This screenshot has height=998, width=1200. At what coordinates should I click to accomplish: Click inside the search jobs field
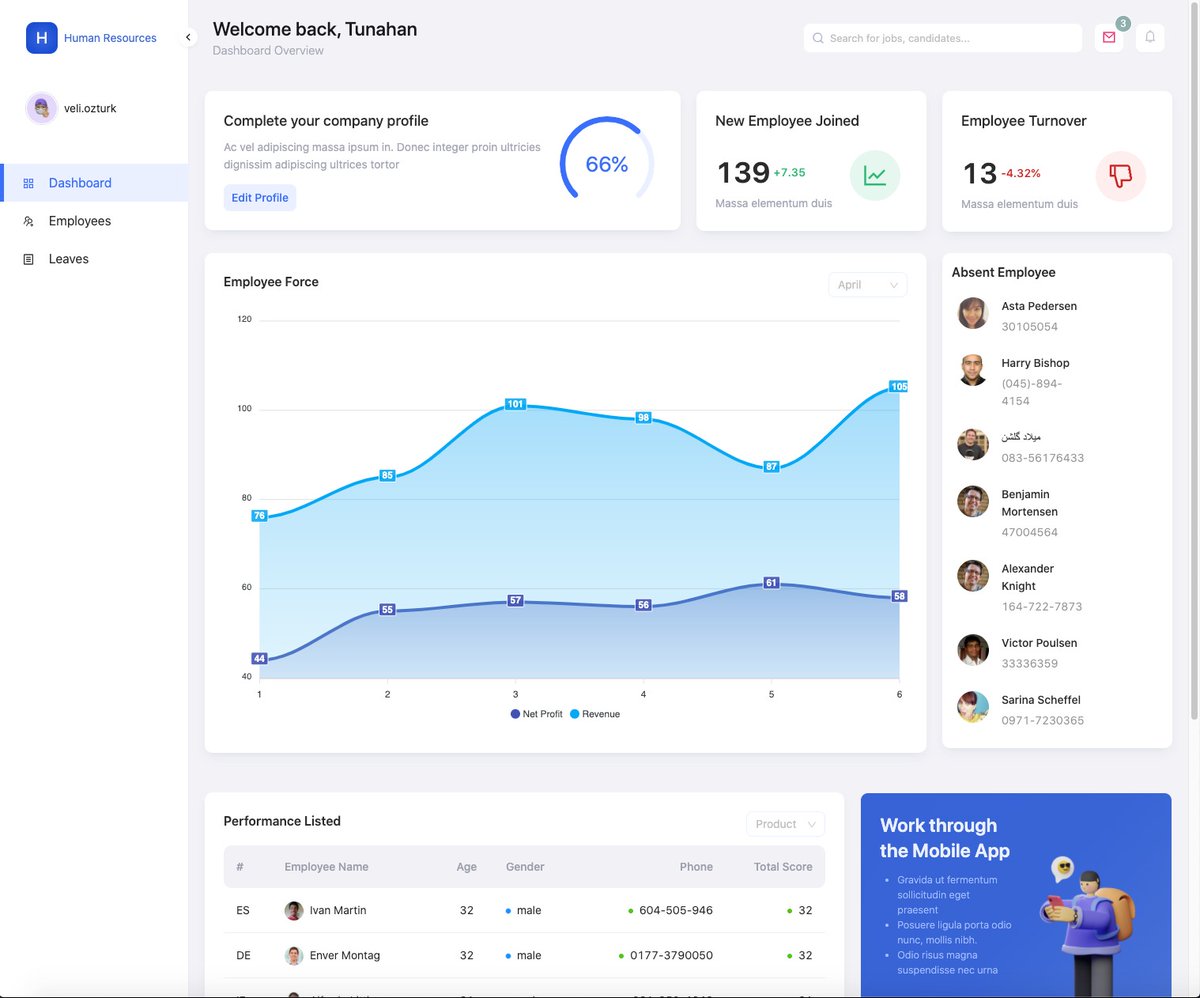(x=941, y=38)
